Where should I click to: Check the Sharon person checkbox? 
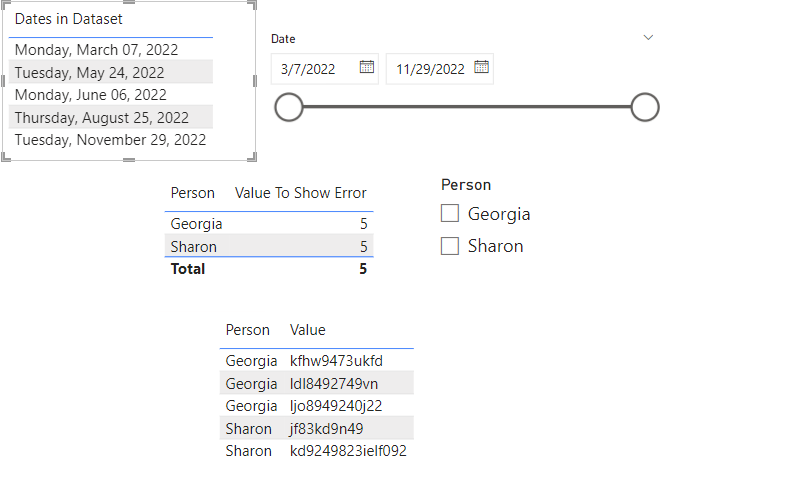(x=450, y=246)
